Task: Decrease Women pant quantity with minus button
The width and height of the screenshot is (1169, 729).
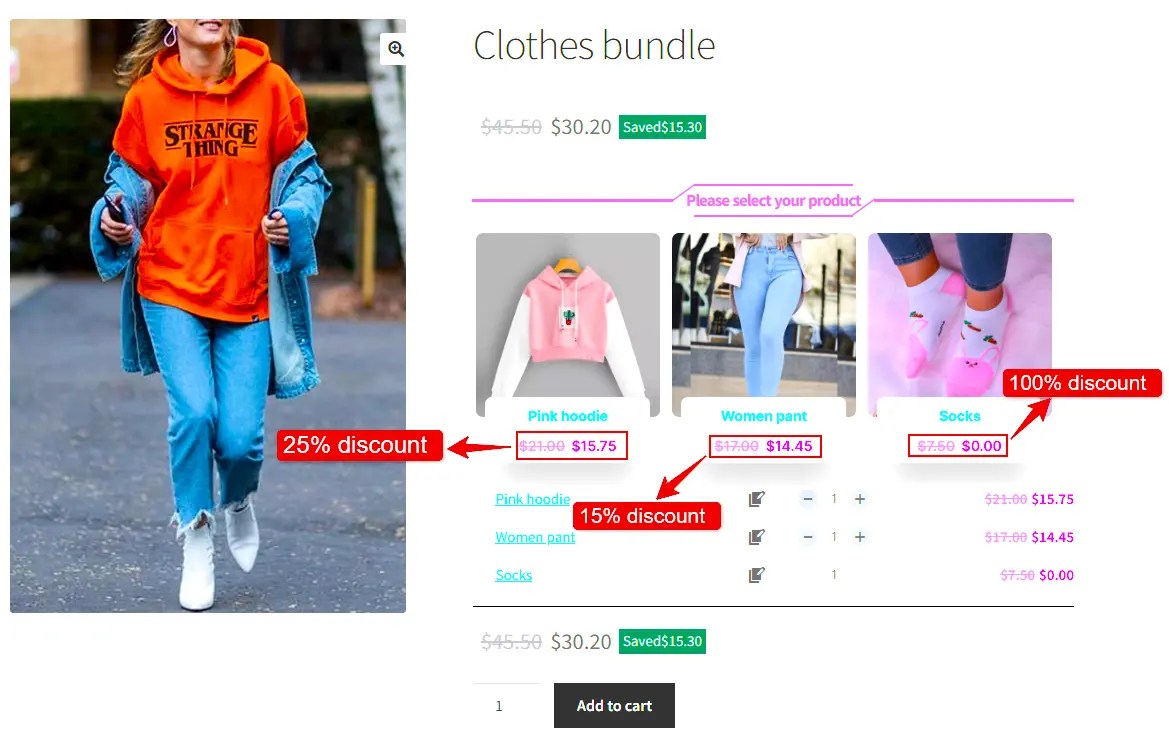Action: tap(807, 537)
